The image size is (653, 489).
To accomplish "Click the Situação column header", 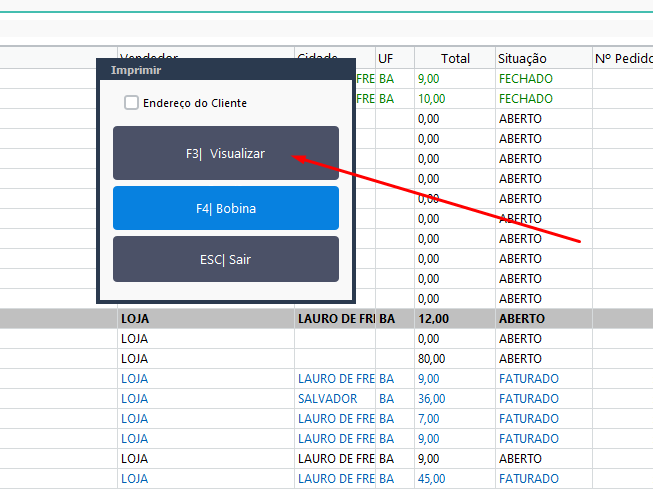I will click(543, 58).
